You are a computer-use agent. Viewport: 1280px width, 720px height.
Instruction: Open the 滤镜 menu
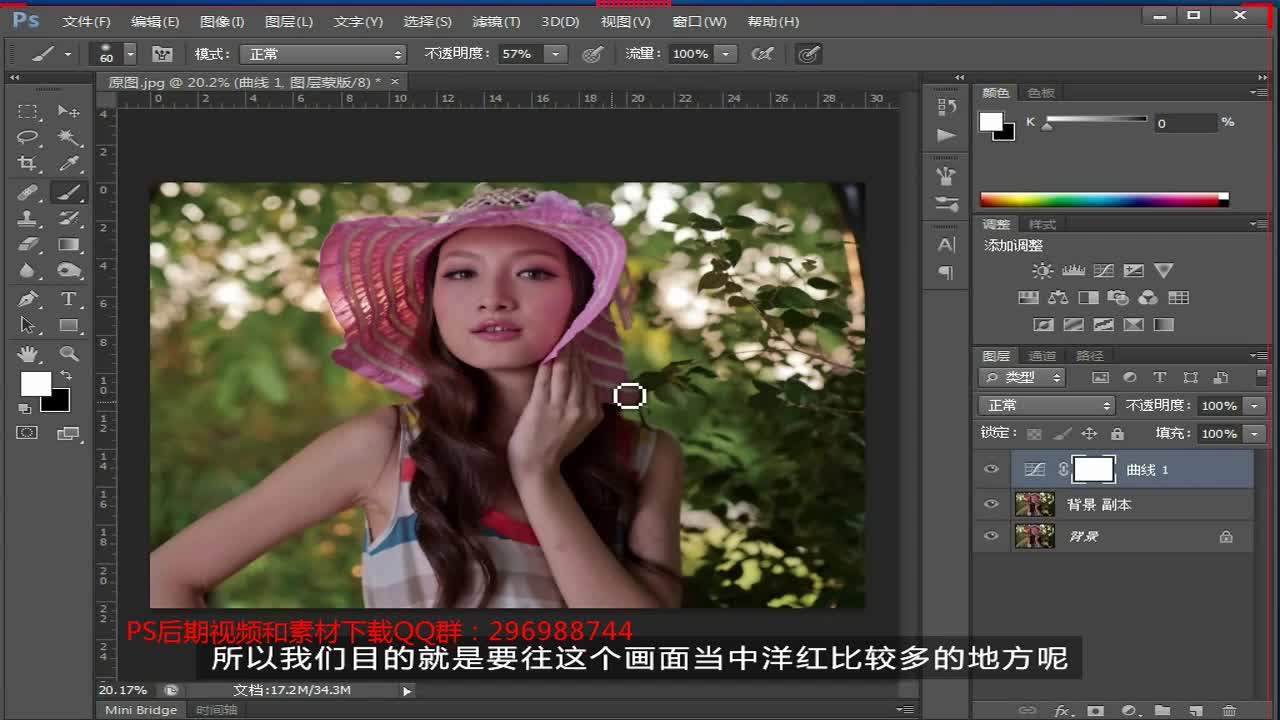tap(495, 21)
